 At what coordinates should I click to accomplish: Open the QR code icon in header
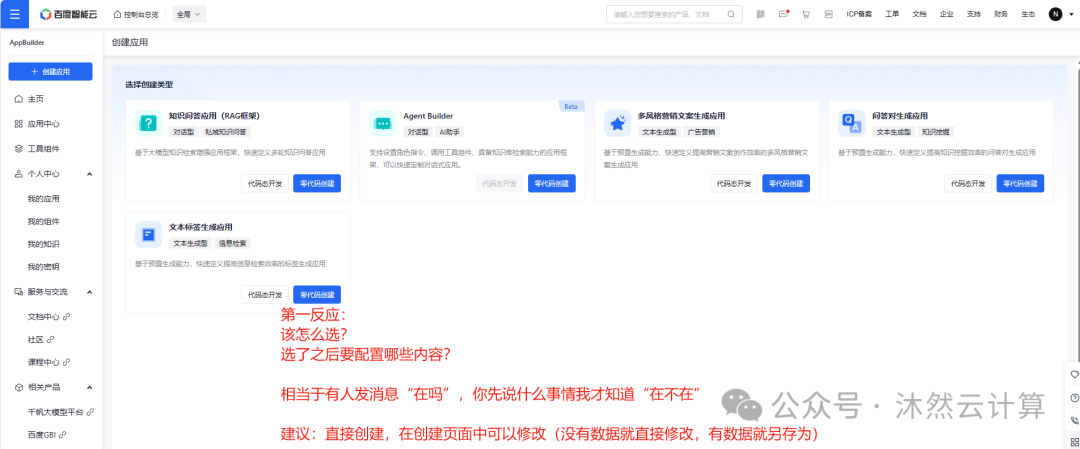760,14
